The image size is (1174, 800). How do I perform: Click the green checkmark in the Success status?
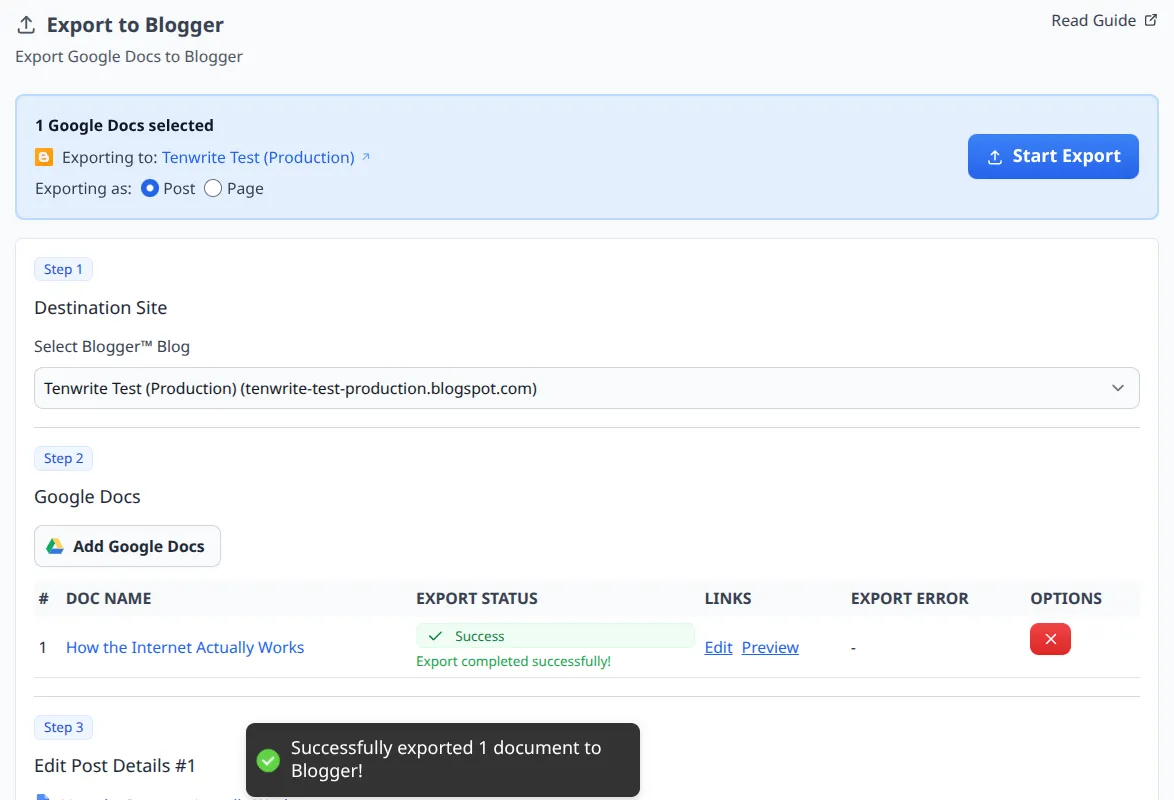click(x=434, y=636)
